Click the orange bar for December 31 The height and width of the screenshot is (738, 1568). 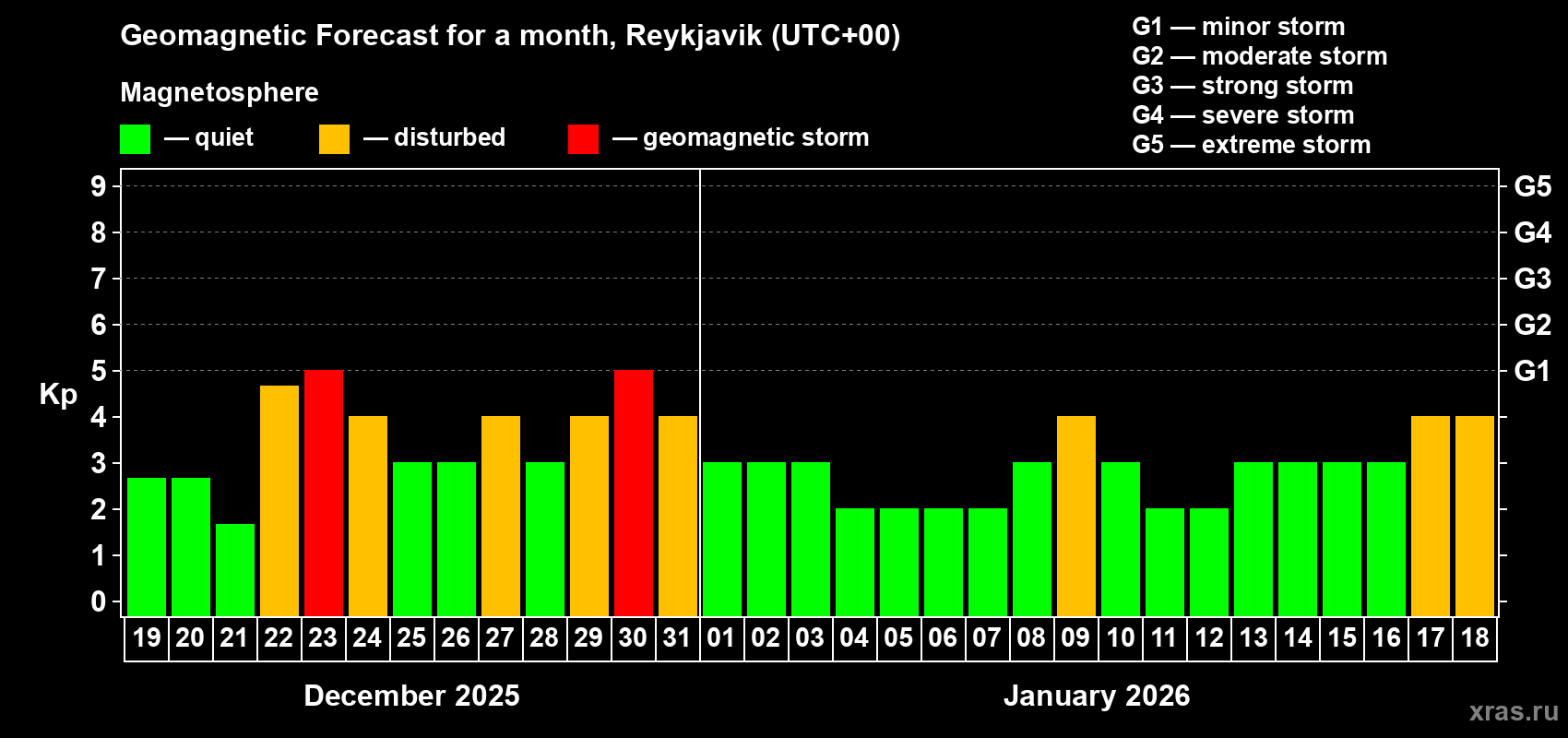pos(678,517)
